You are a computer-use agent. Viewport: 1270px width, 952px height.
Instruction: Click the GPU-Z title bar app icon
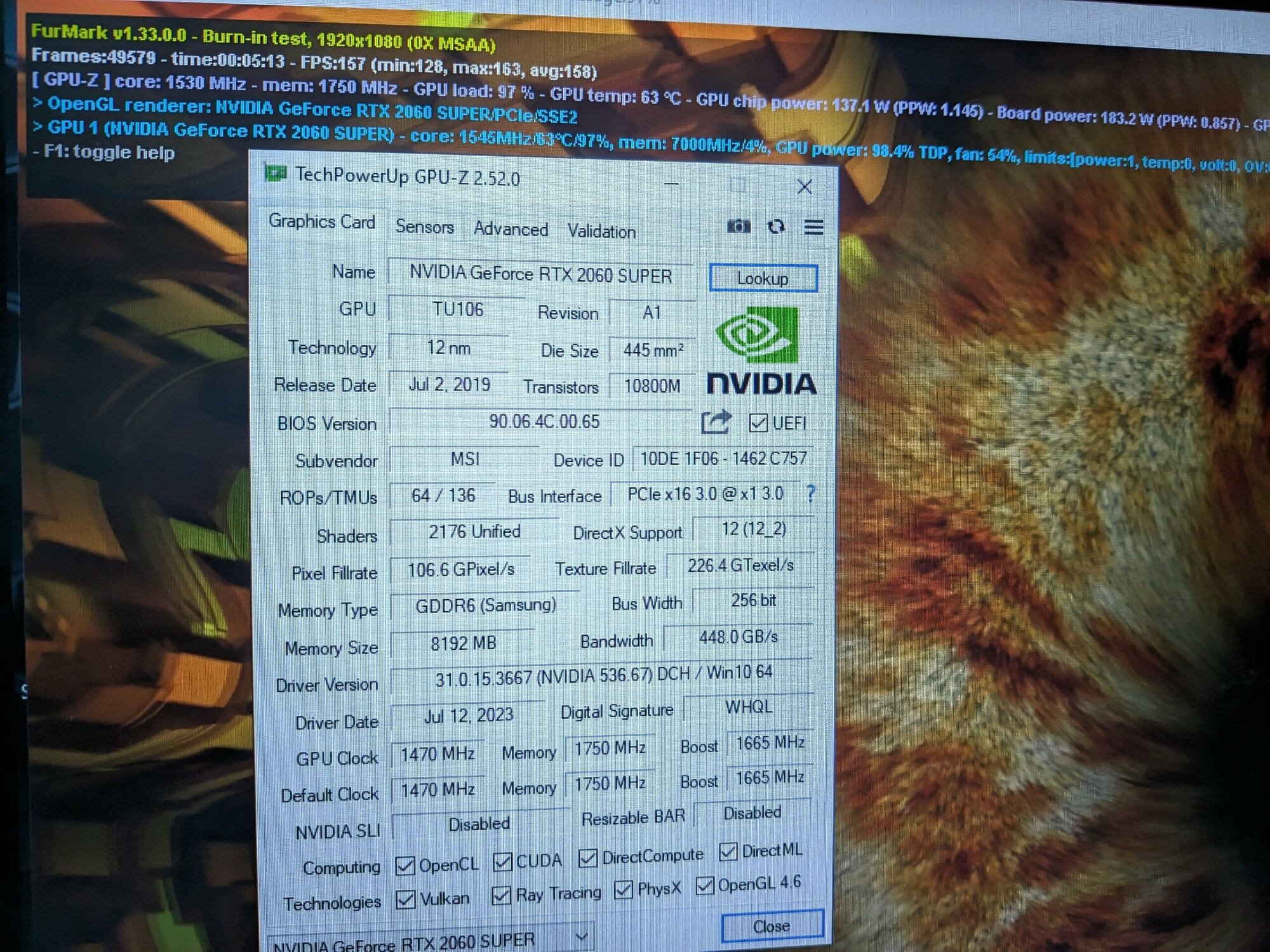tap(276, 173)
